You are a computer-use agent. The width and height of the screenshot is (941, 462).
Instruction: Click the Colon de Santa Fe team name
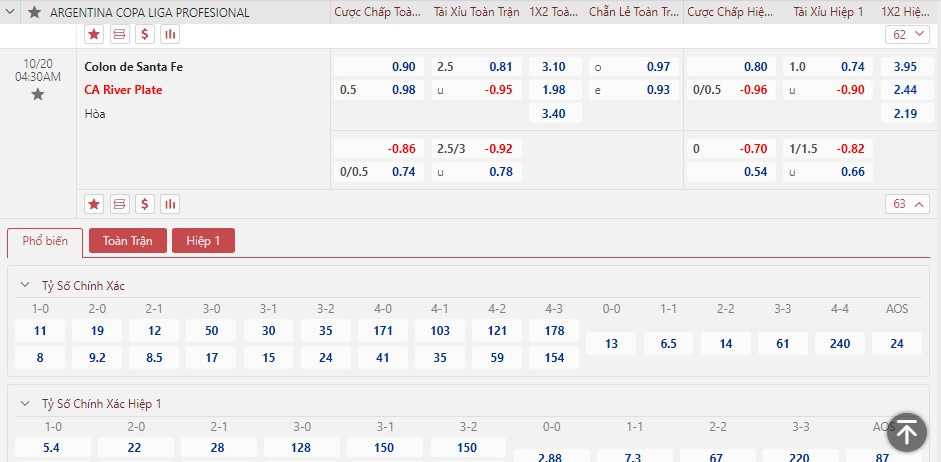134,67
